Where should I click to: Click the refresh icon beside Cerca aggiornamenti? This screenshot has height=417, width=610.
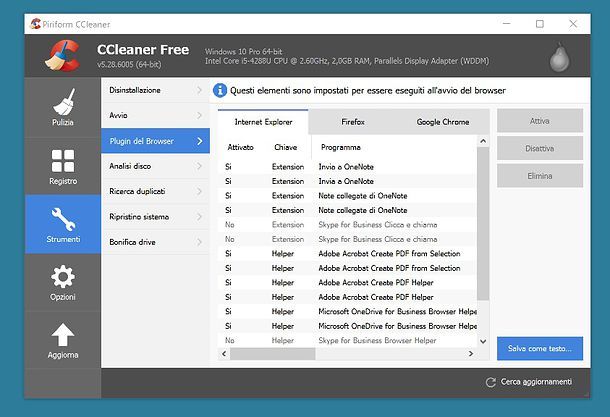click(490, 382)
